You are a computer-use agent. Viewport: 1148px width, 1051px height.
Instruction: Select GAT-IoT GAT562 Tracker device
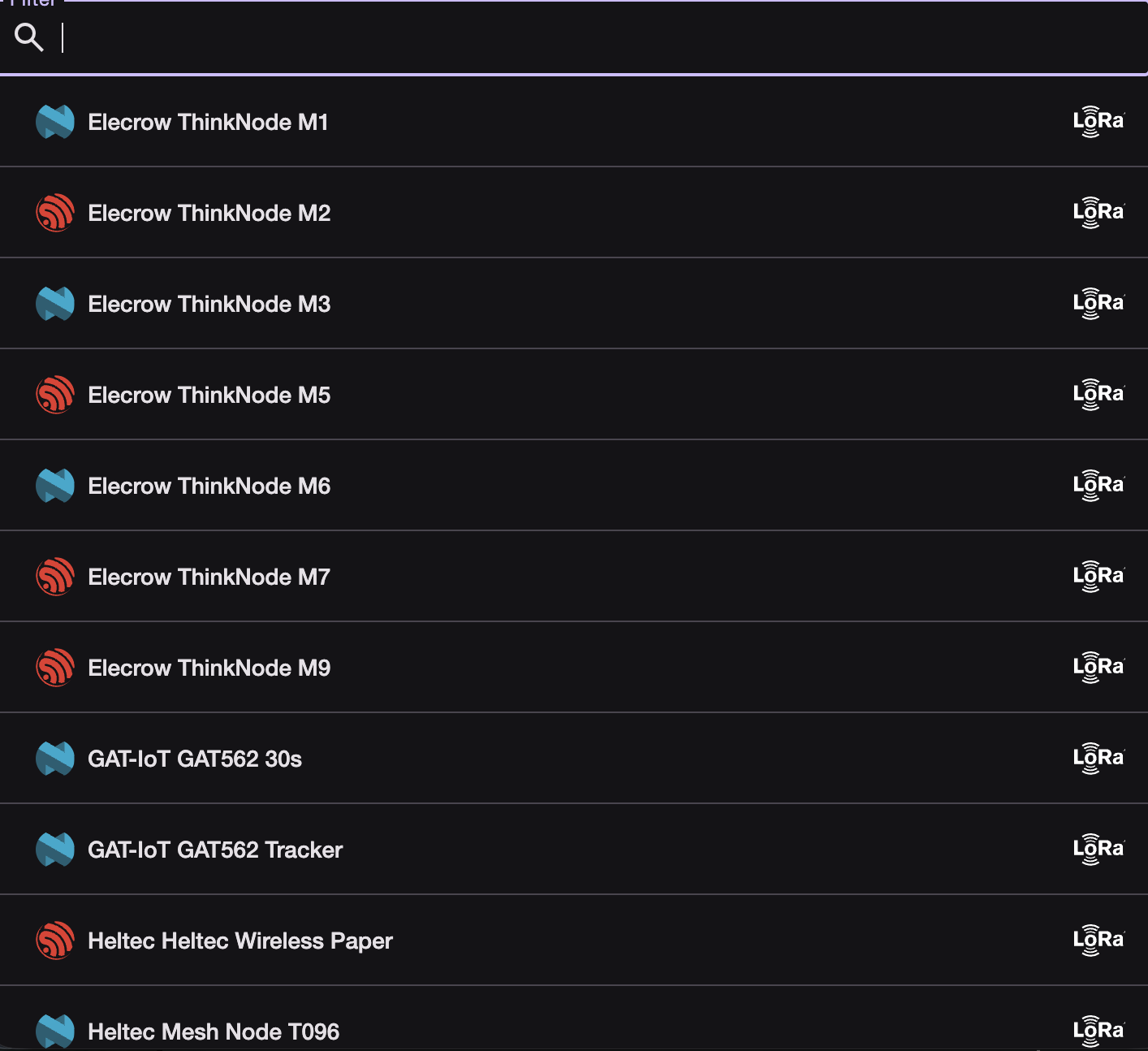click(x=574, y=850)
